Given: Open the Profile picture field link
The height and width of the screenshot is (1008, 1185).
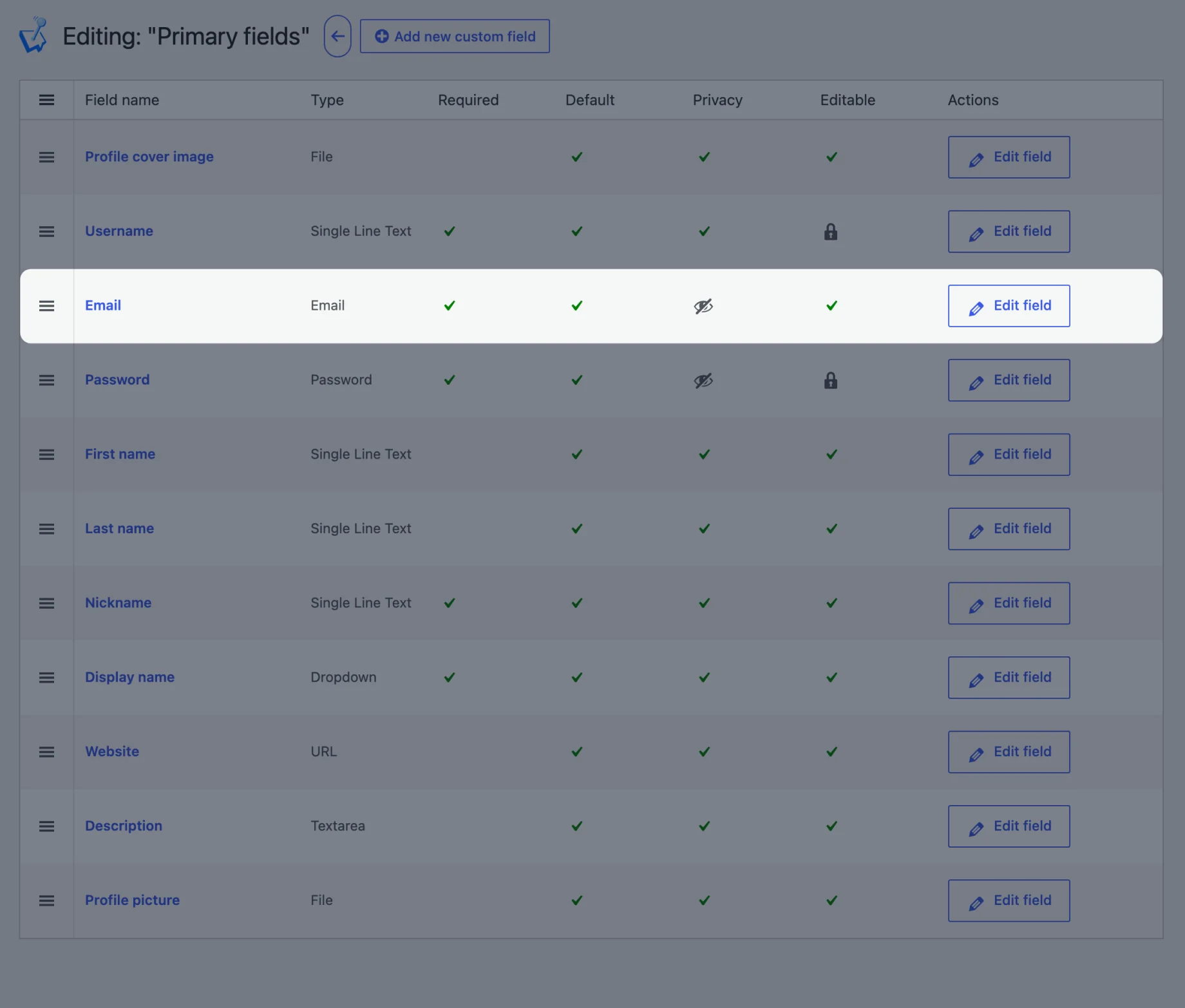Looking at the screenshot, I should coord(132,900).
